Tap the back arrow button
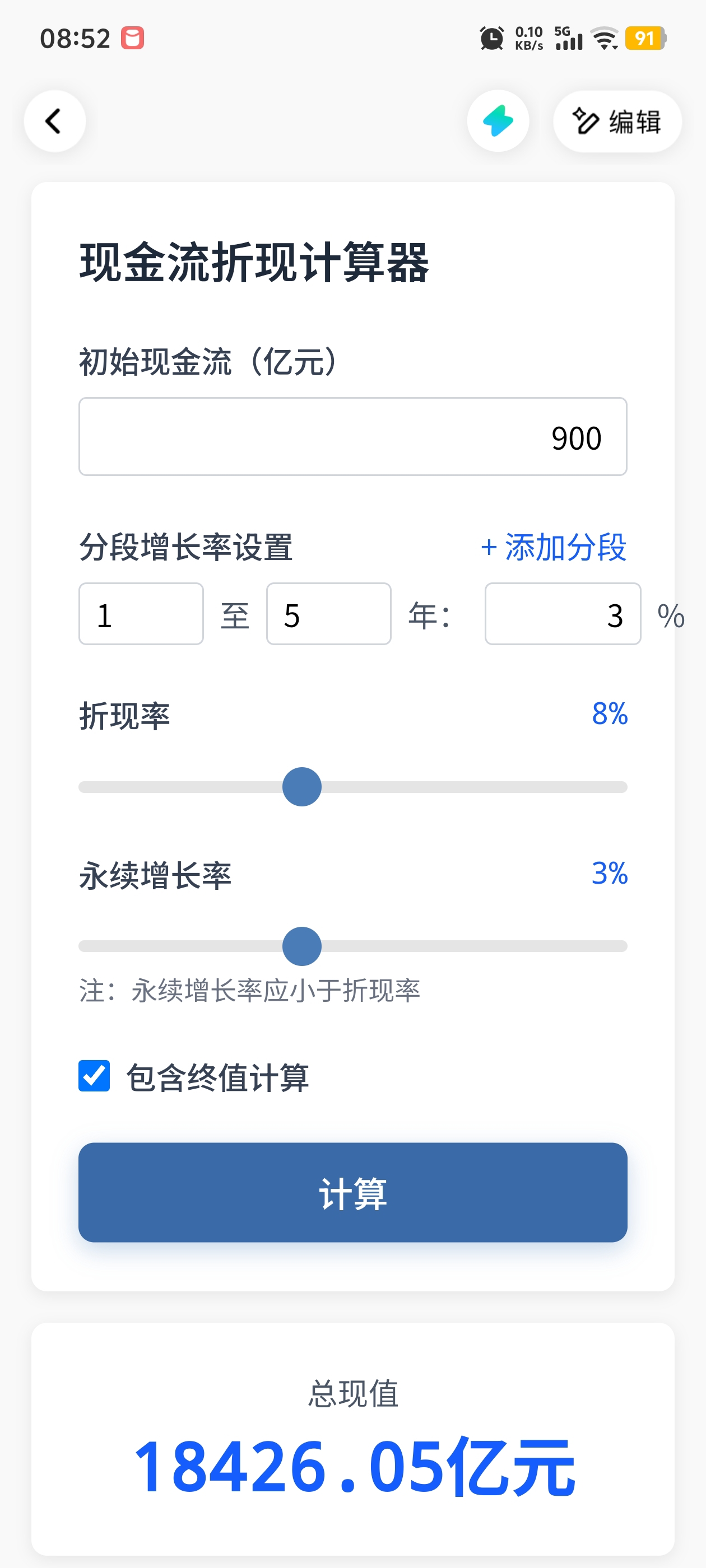The image size is (706, 1568). 54,121
